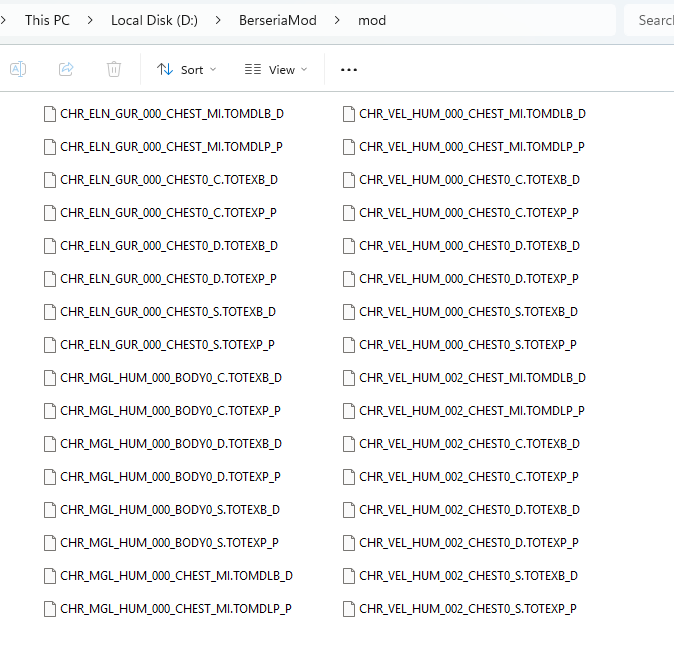
Task: Expand chevron after Local Disk (D:)
Action: coord(218,20)
